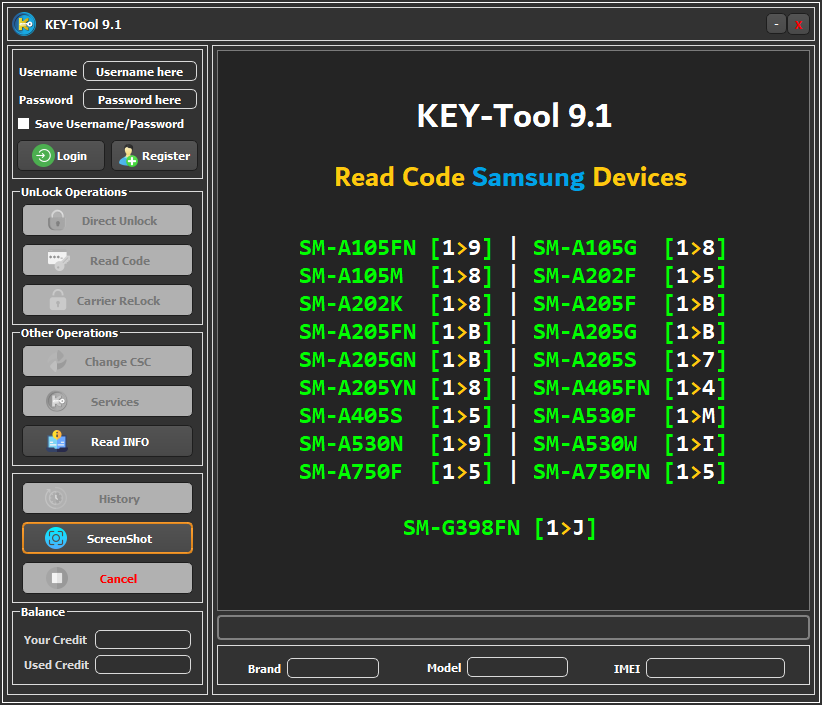822x705 pixels.
Task: Click the 'Read Code Samsung Devices' heading
Action: pos(511,177)
